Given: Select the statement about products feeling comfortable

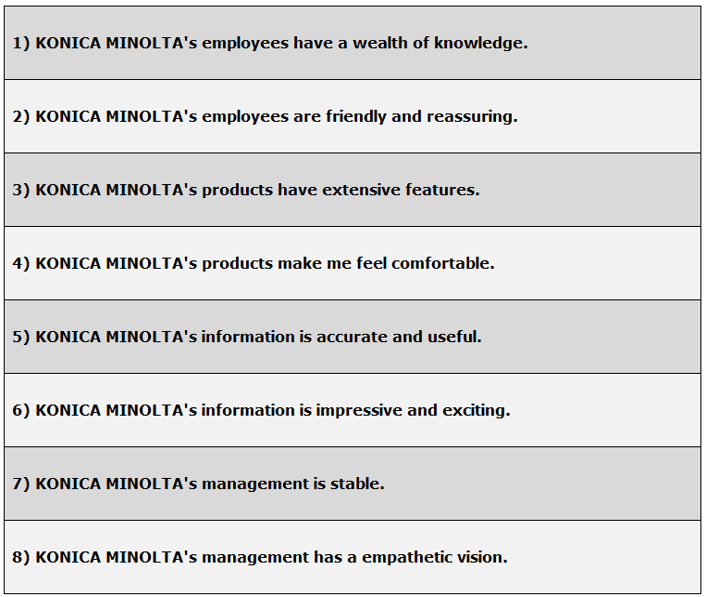Looking at the screenshot, I should coord(254,263).
